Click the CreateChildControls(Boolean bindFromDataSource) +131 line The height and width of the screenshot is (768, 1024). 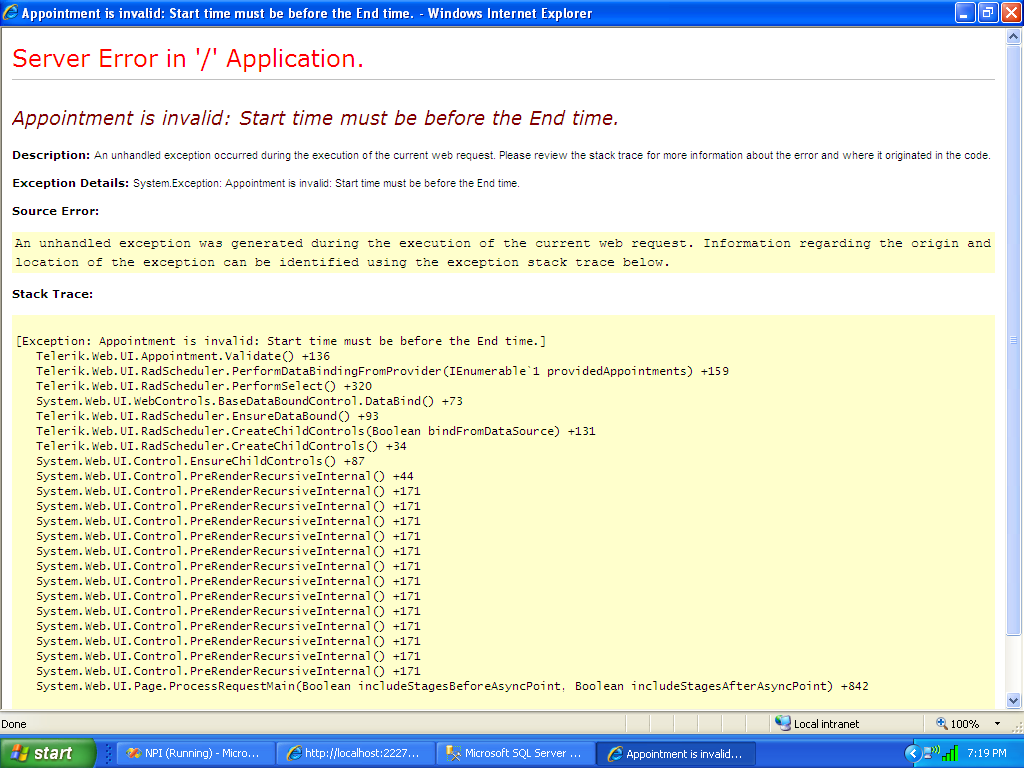315,431
